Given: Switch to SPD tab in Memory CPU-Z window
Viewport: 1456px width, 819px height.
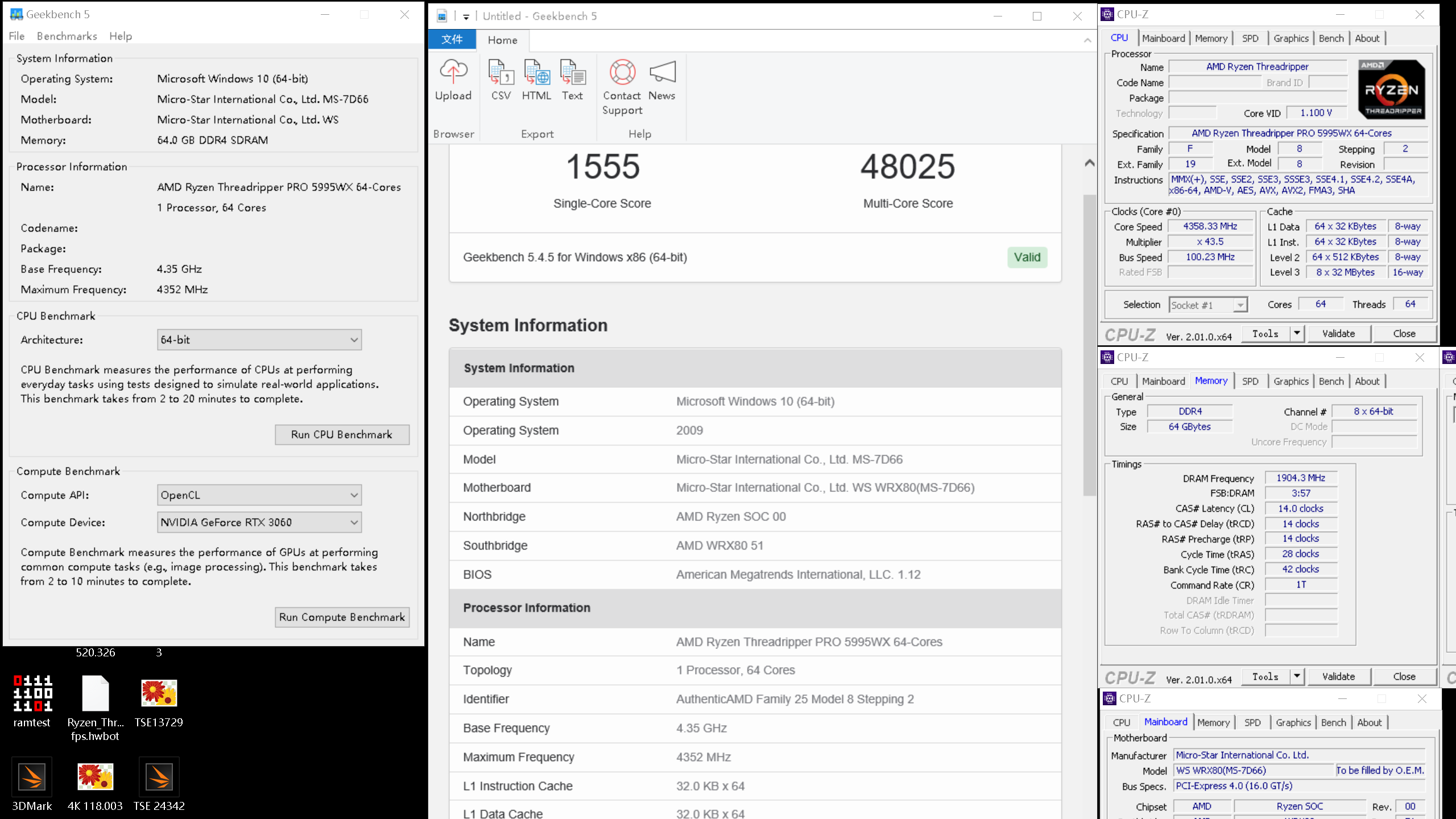Looking at the screenshot, I should point(1250,382).
